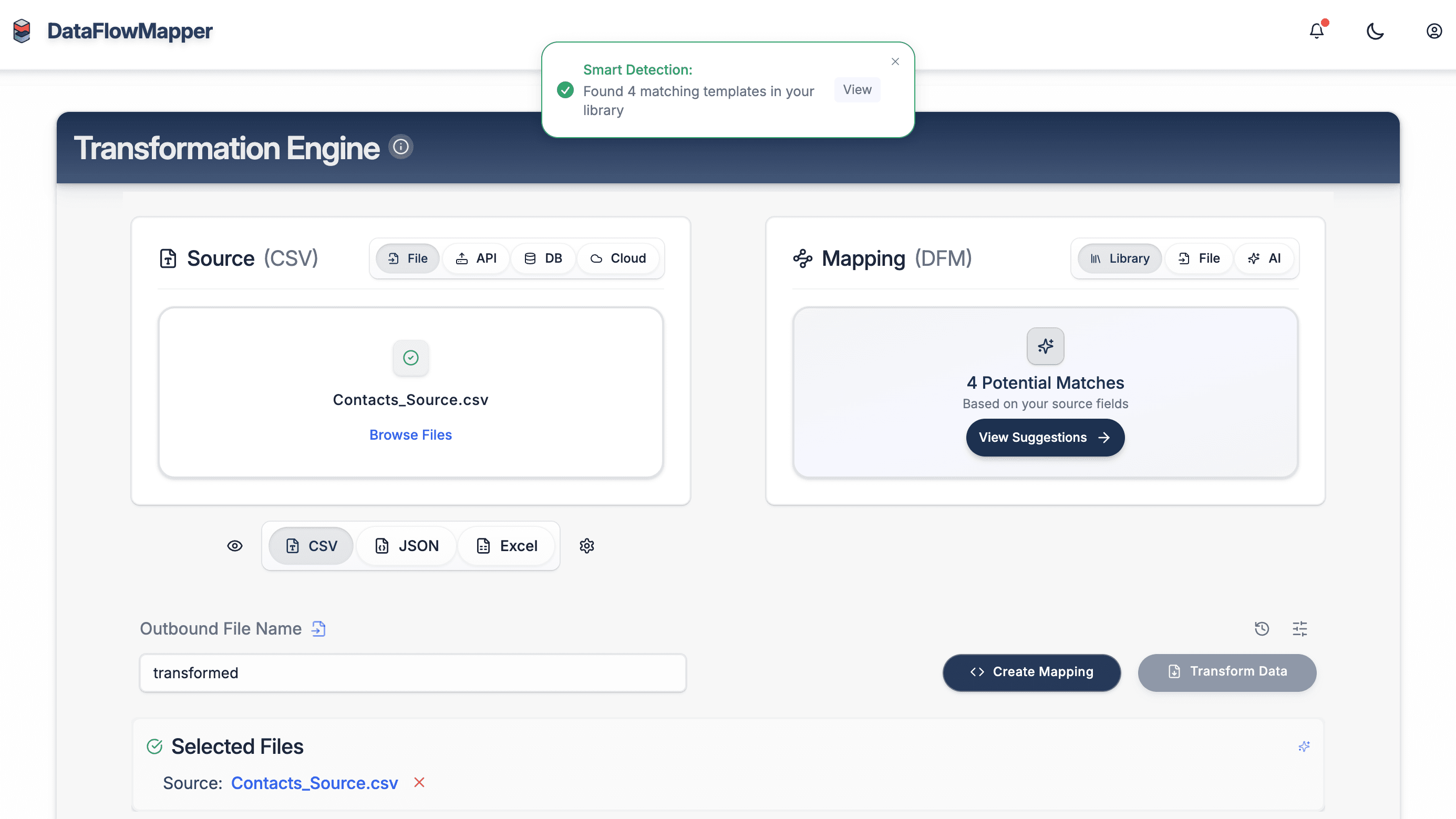Open the Browse Files link
The width and height of the screenshot is (1456, 819).
point(410,434)
